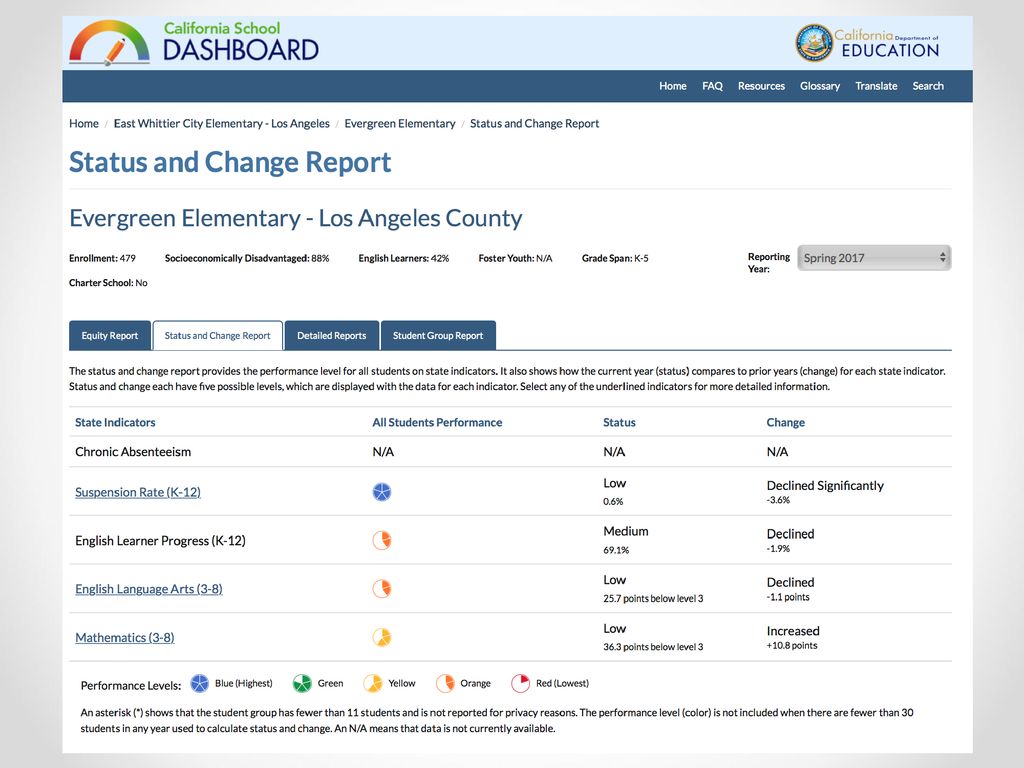This screenshot has height=768, width=1024.
Task: Click the English Learner Progress (K-12) label
Action: click(x=160, y=541)
